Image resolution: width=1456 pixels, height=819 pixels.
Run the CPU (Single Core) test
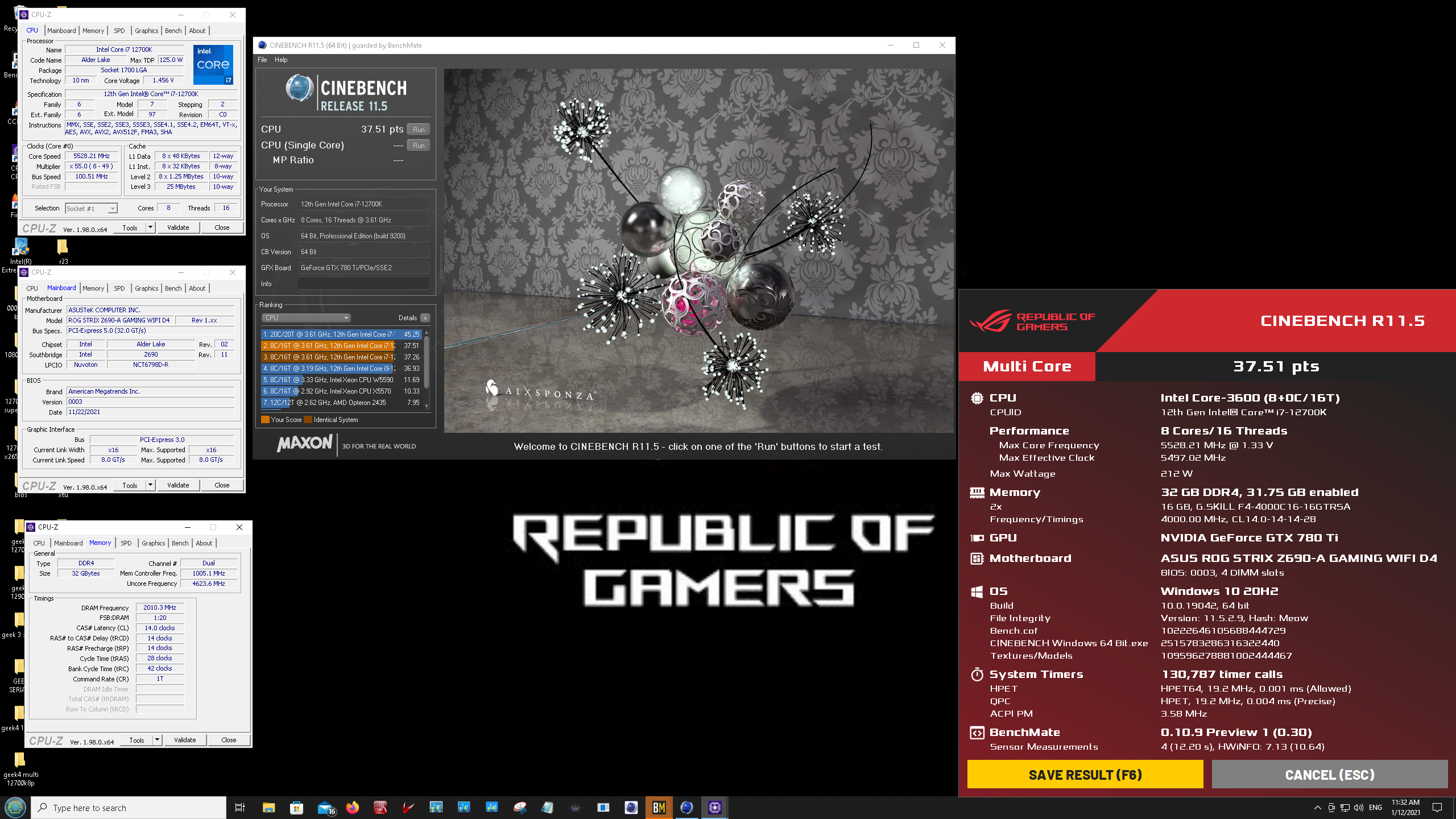pos(419,146)
